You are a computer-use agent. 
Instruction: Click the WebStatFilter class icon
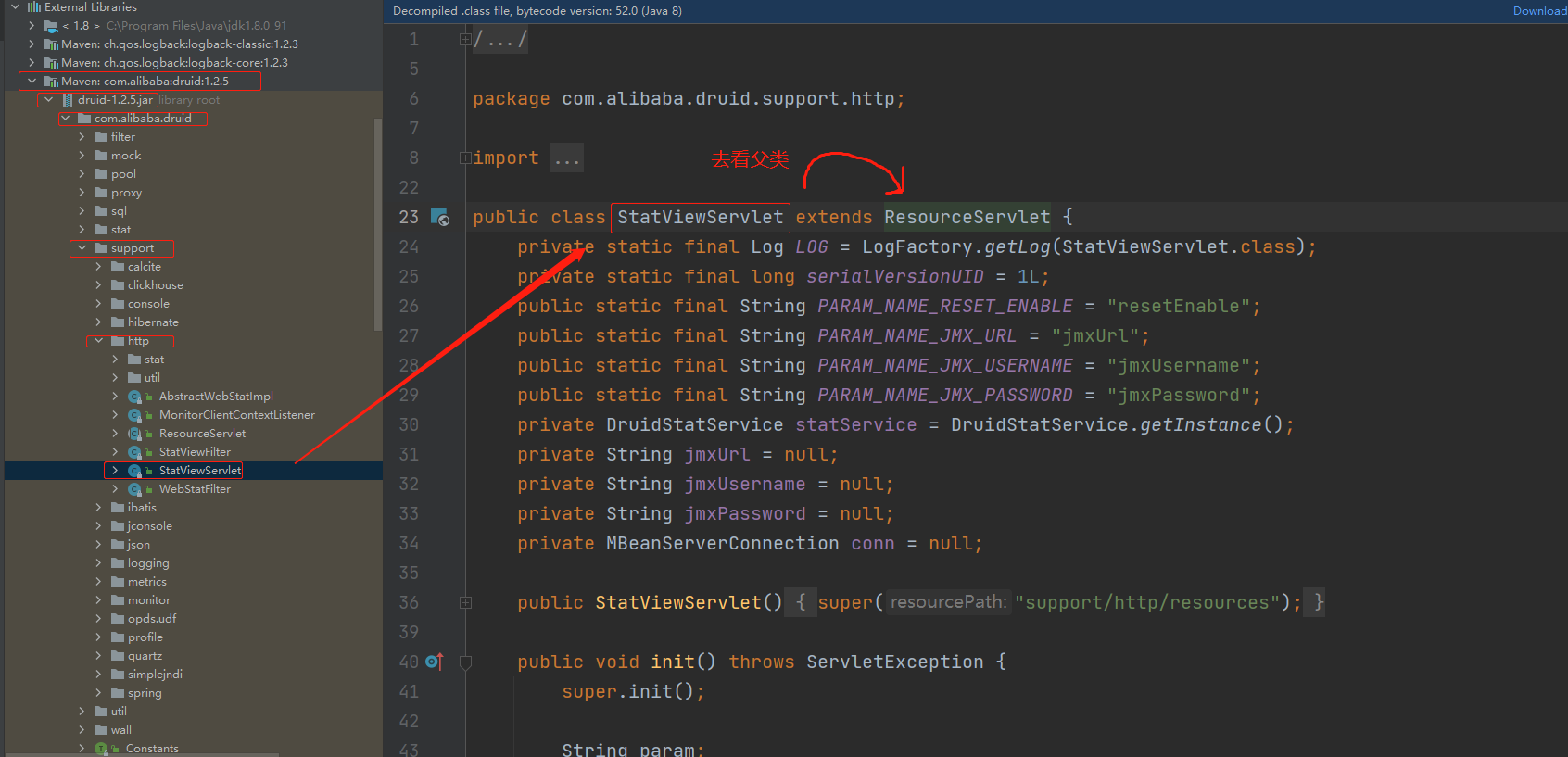(135, 489)
